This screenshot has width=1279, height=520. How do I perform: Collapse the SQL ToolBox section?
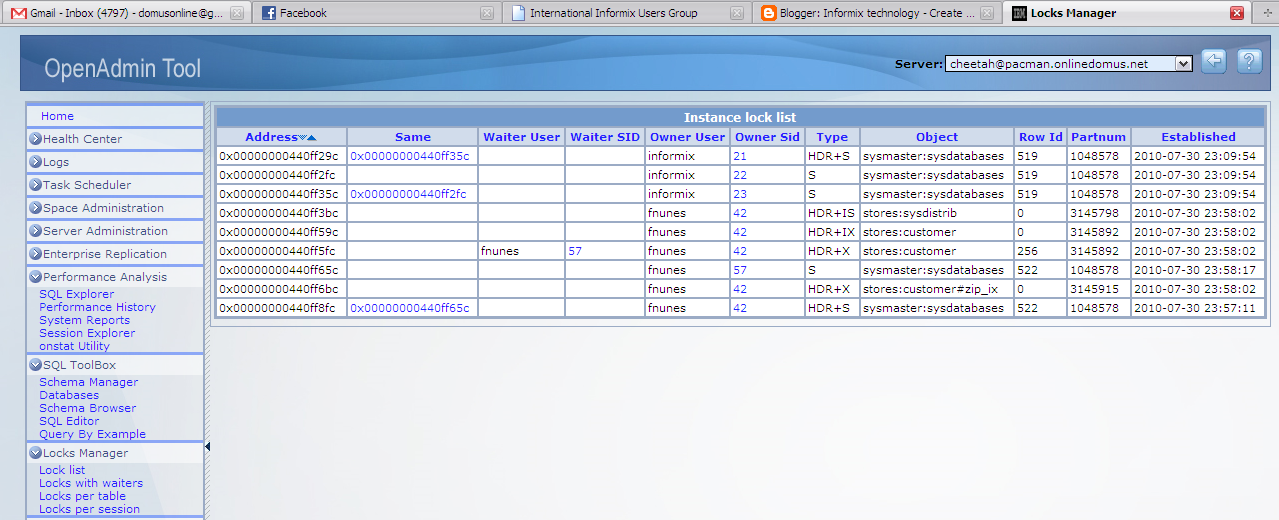[115, 365]
